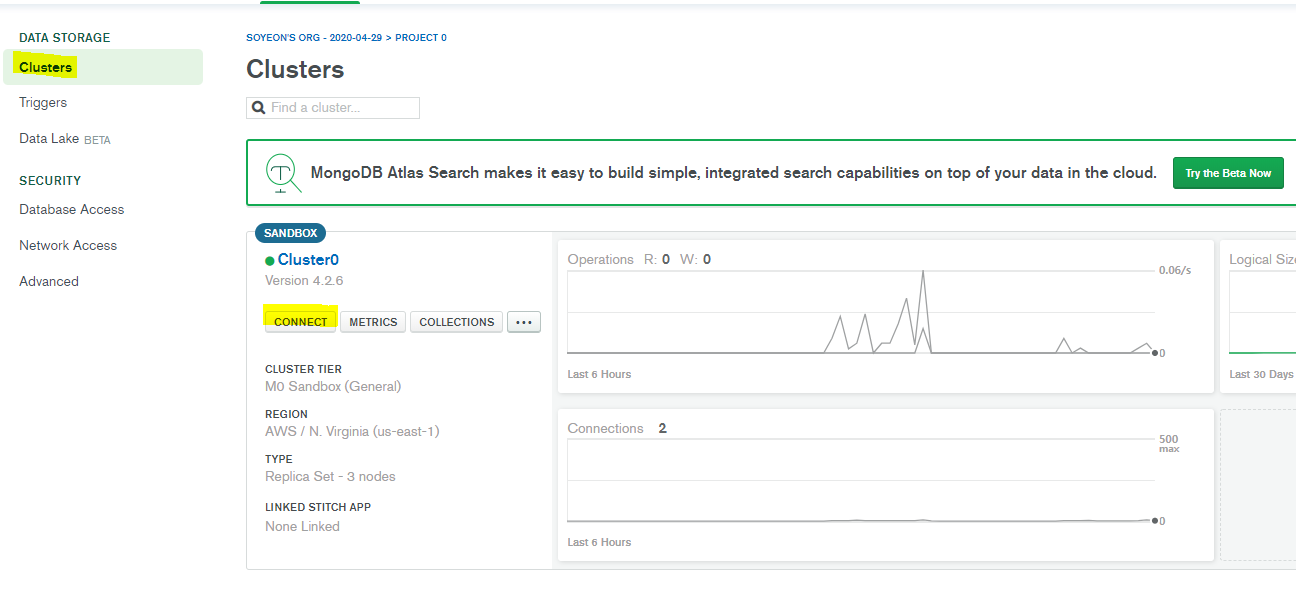Click the DATA STORAGE section header
The width and height of the screenshot is (1296, 596).
point(65,38)
